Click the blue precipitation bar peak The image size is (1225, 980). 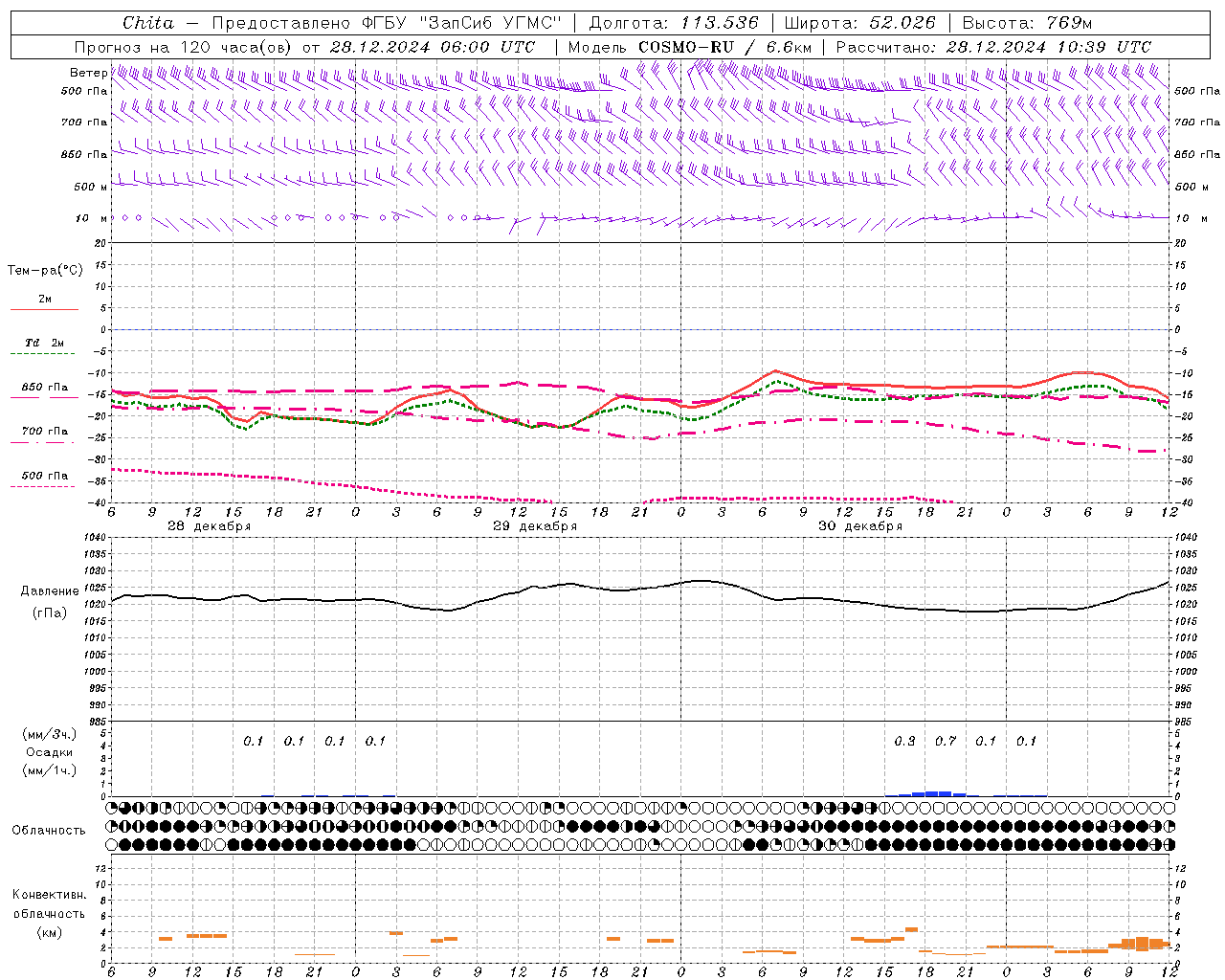938,793
